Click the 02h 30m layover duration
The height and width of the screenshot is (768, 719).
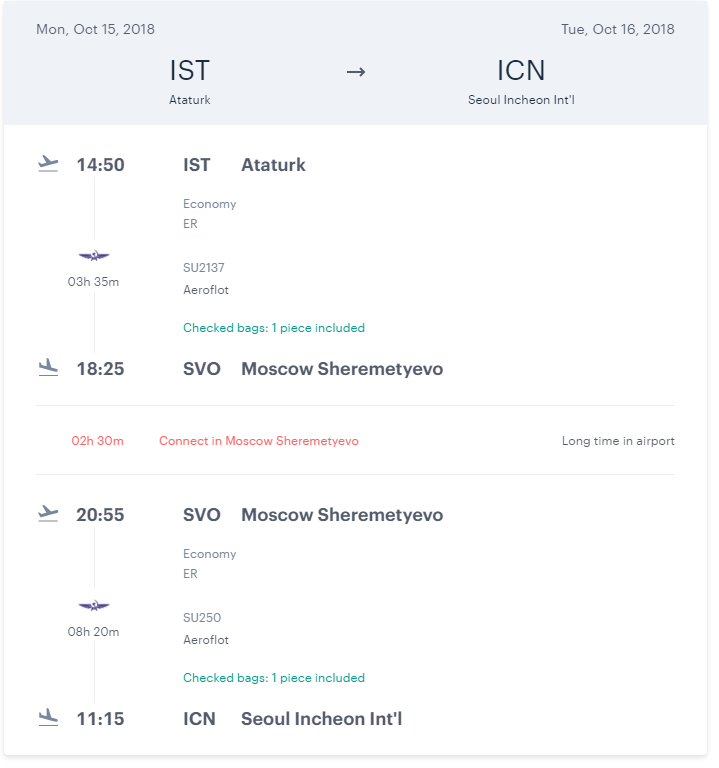click(97, 441)
